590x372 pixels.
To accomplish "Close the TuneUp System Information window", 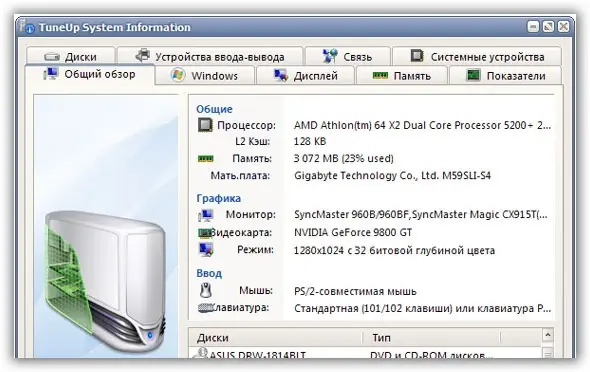I will coord(563,27).
